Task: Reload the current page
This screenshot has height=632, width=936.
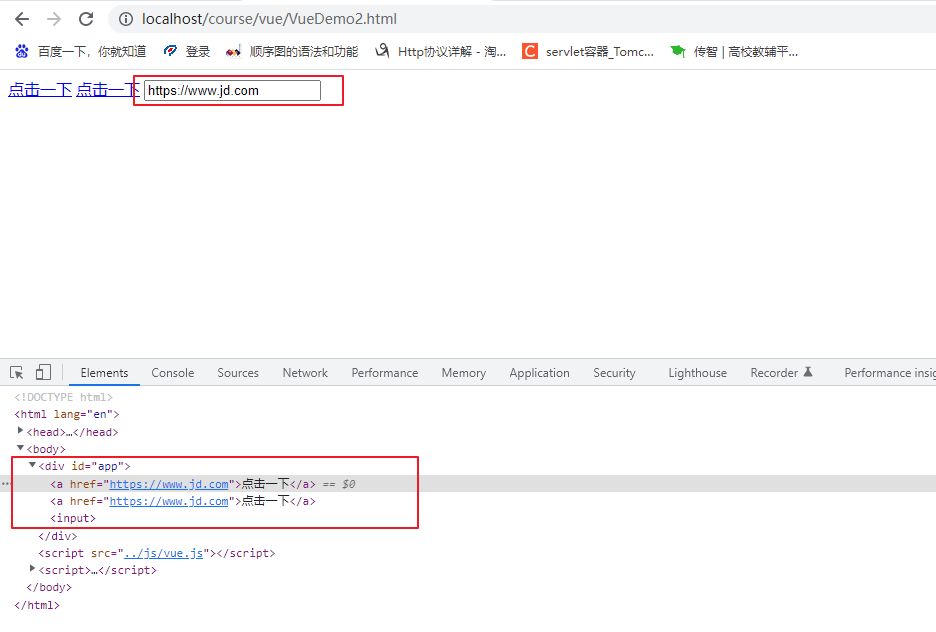Action: click(86, 19)
